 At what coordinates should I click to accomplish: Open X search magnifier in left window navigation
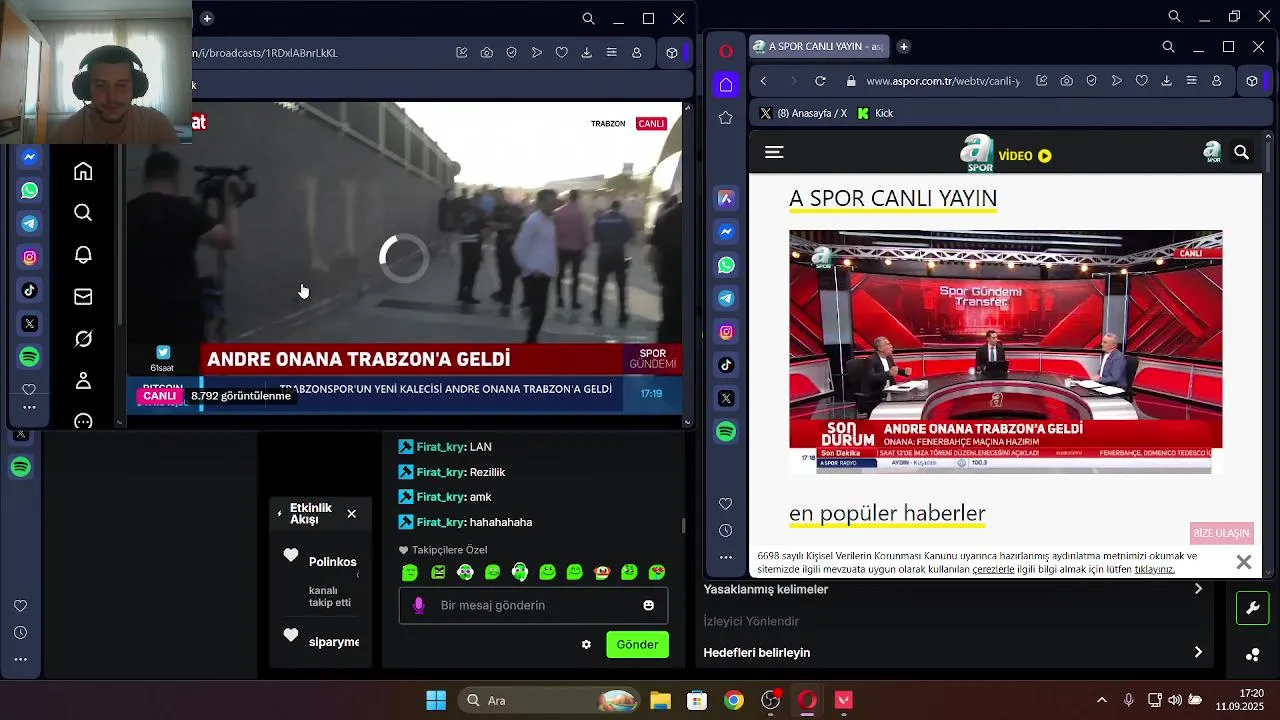83,212
